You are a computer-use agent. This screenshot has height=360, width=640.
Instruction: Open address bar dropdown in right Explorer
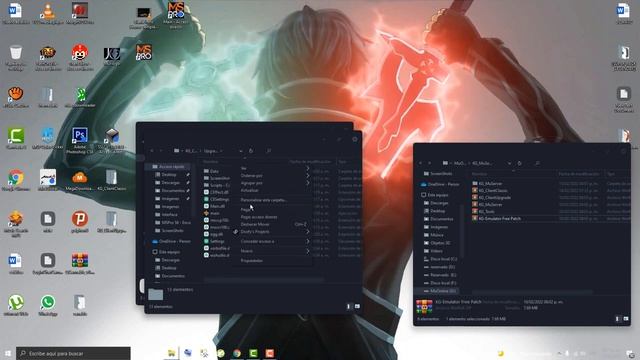click(509, 163)
